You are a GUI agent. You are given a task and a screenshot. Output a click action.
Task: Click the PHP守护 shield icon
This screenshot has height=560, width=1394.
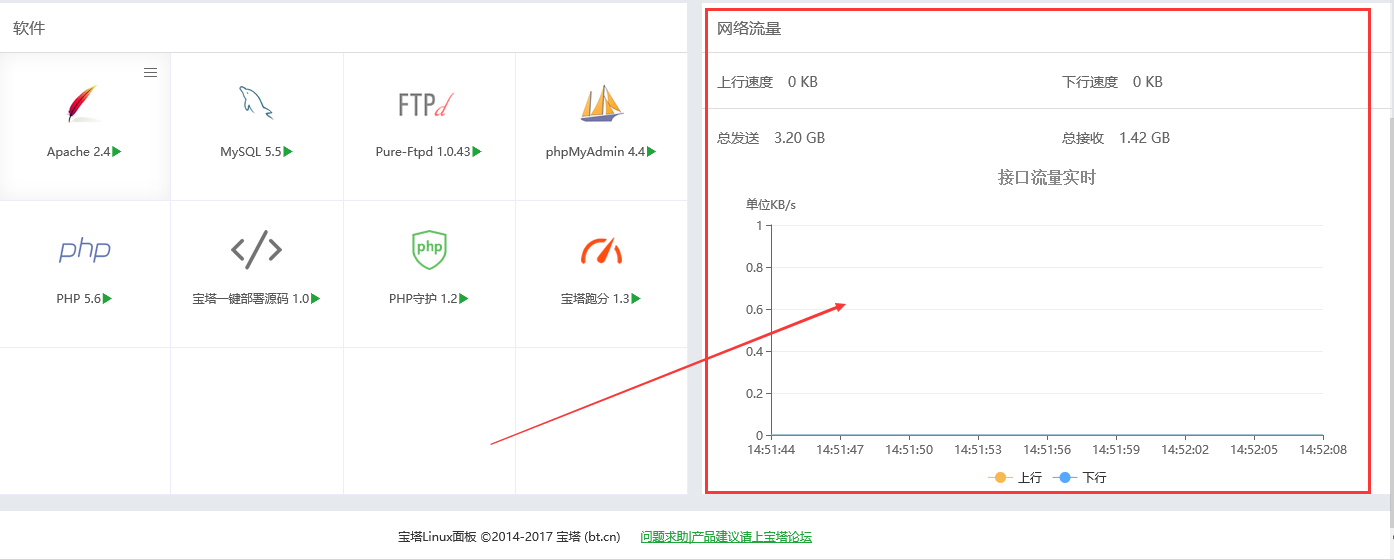429,249
